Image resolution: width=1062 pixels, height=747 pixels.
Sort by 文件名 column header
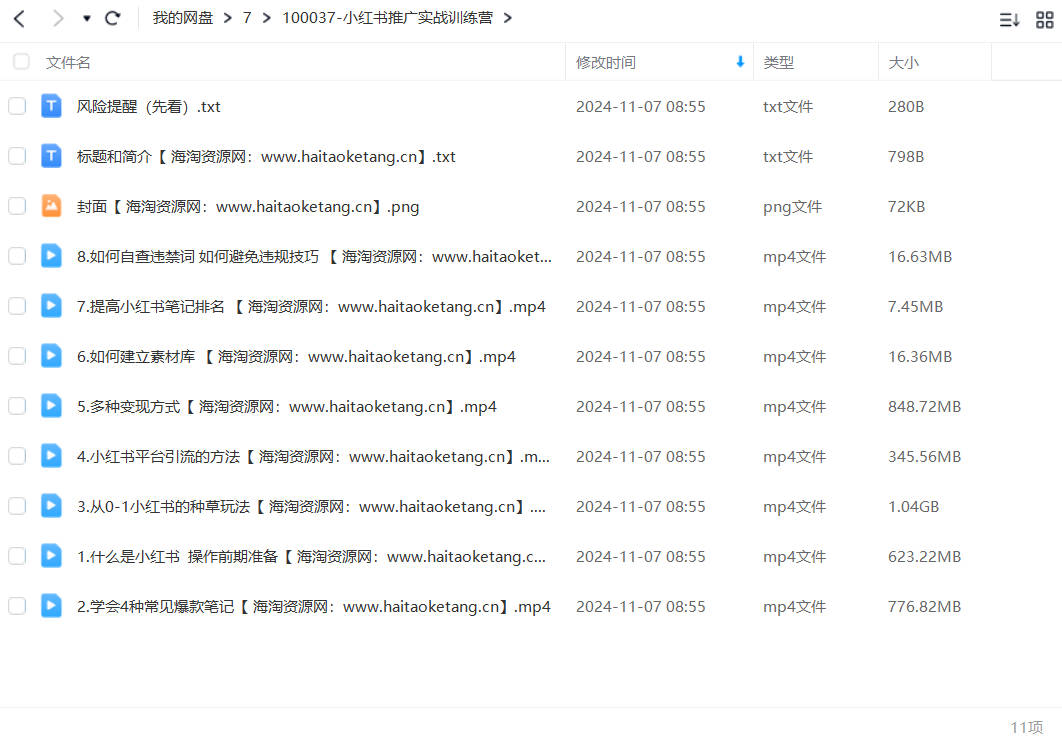68,62
